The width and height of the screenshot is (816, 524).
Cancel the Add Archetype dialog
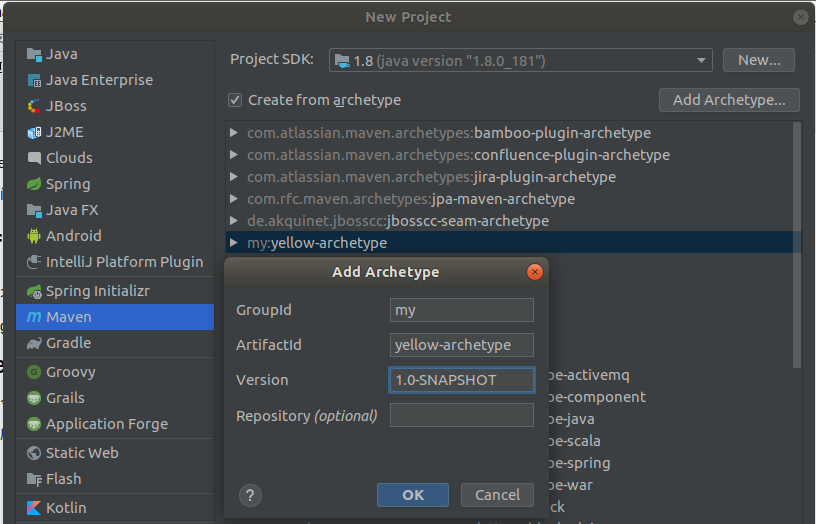[x=497, y=495]
